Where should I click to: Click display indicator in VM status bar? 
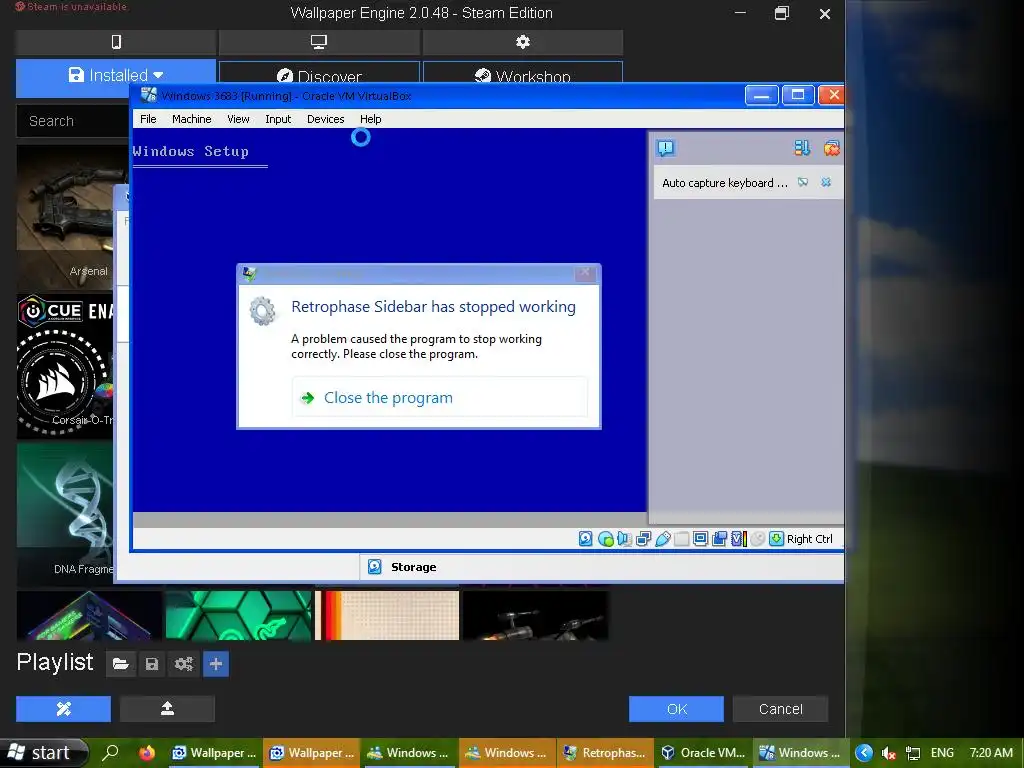(700, 539)
